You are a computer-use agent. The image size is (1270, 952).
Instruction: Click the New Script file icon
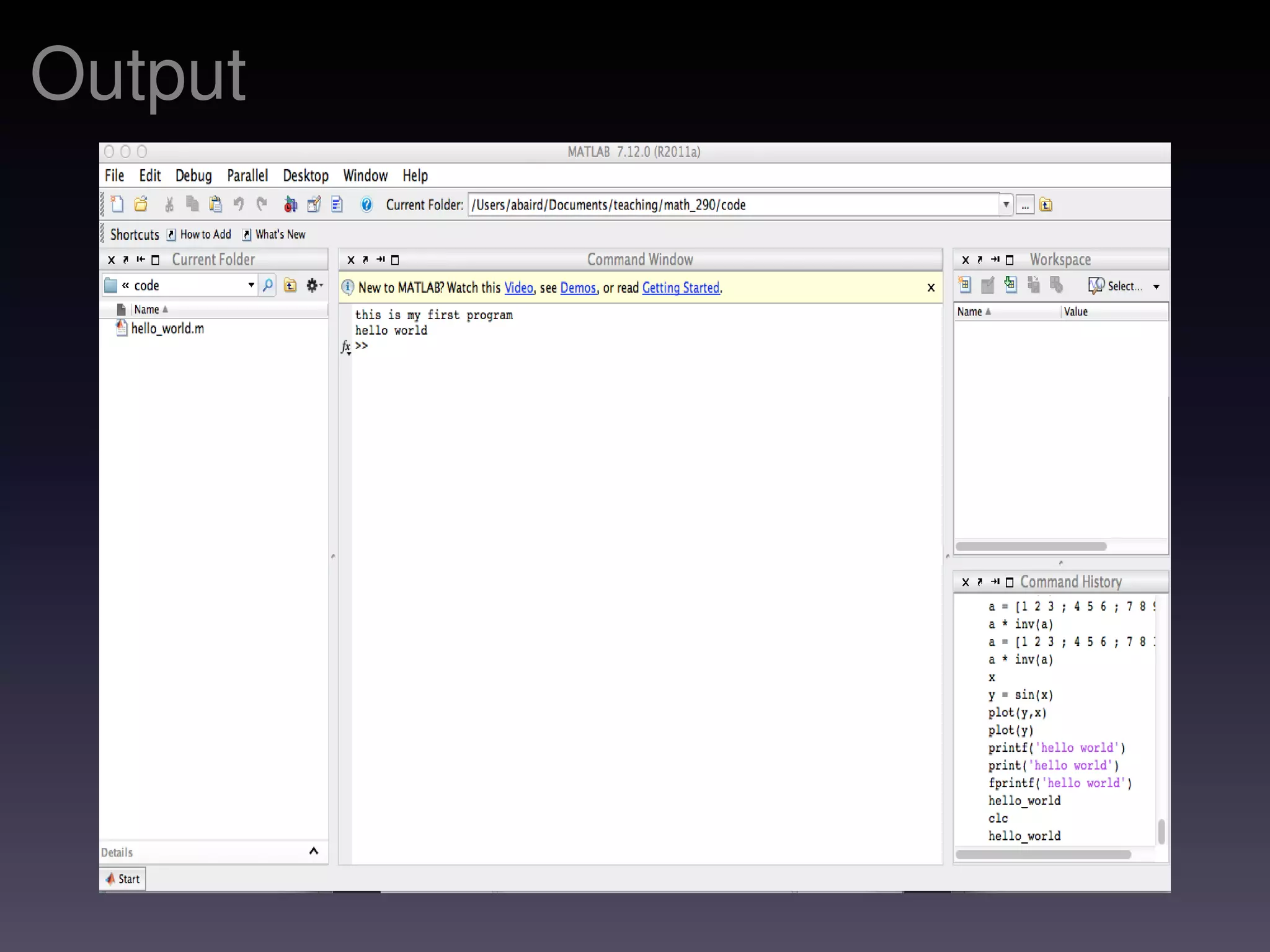117,205
